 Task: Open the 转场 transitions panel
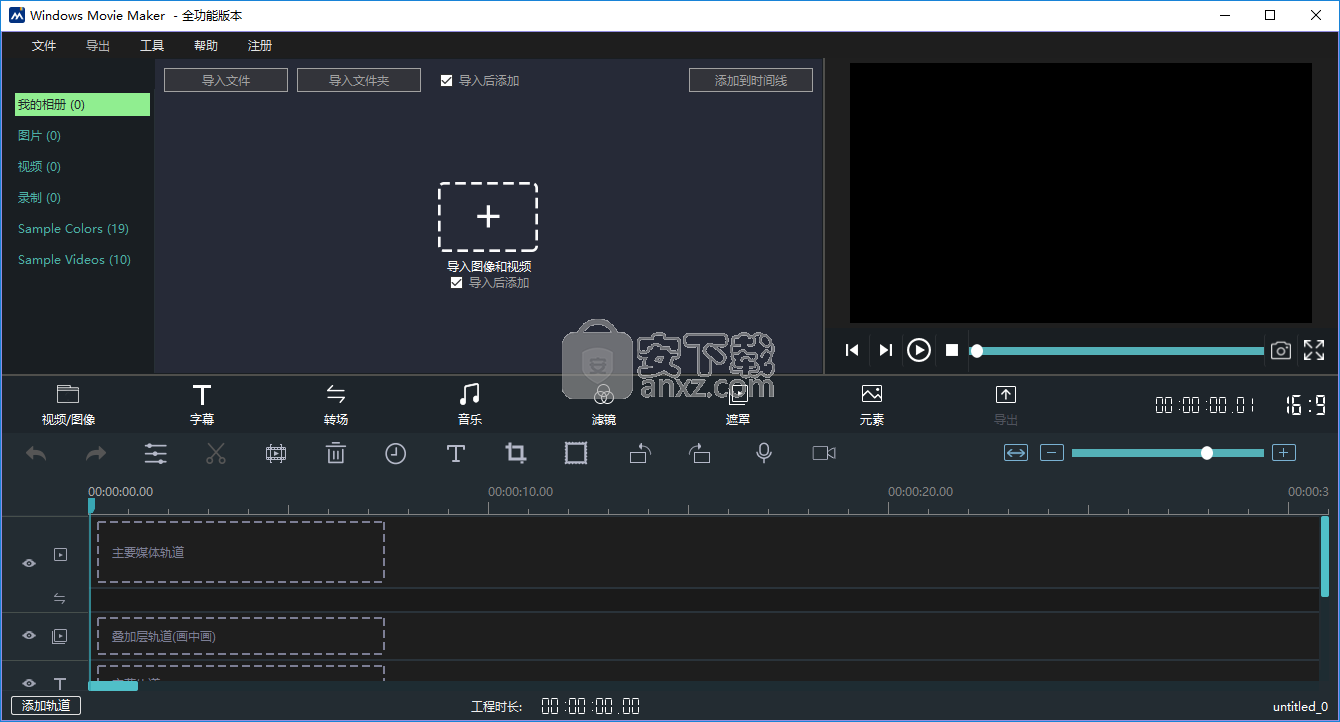[336, 405]
